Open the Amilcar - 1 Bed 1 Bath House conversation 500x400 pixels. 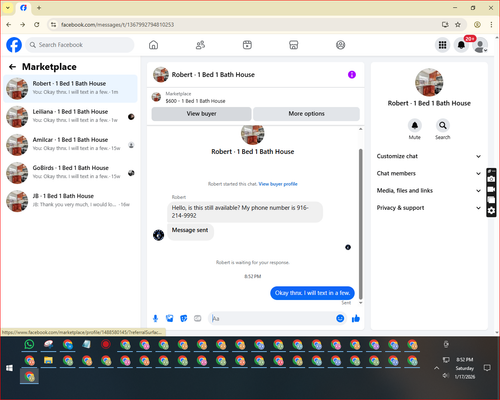(x=70, y=145)
